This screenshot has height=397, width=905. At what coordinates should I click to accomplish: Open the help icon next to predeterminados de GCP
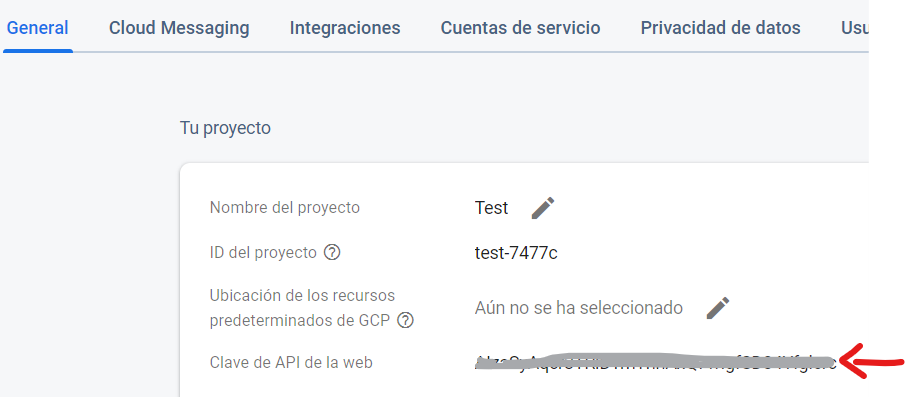pyautogui.click(x=405, y=320)
